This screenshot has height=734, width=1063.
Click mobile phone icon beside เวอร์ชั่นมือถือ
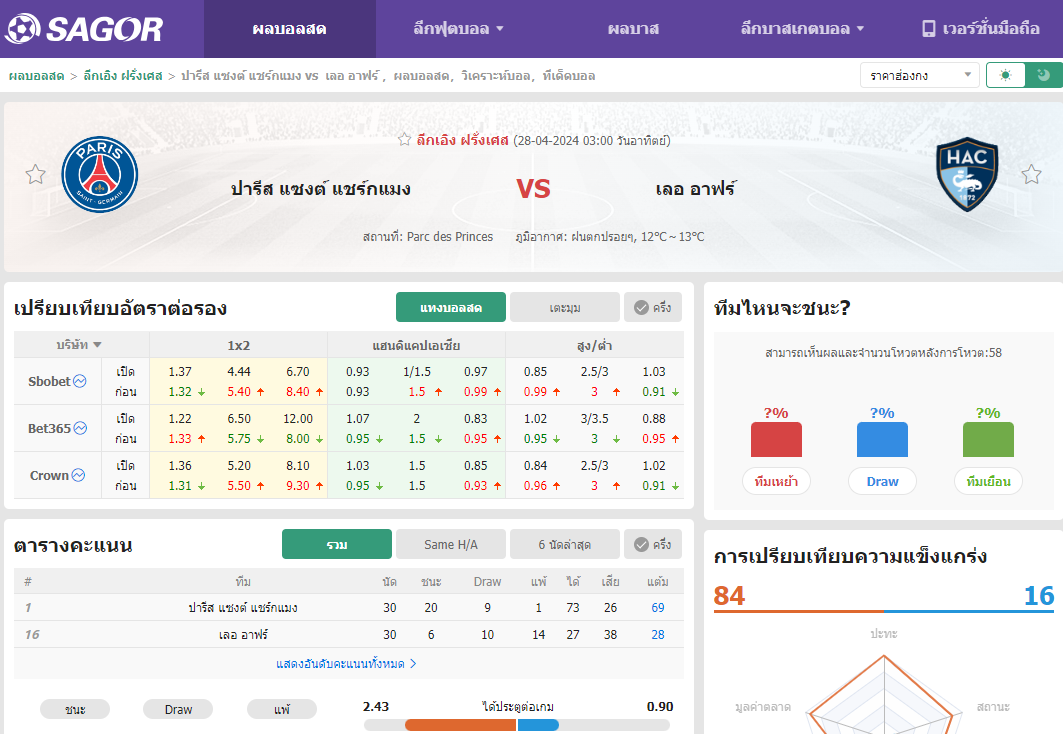tap(928, 28)
